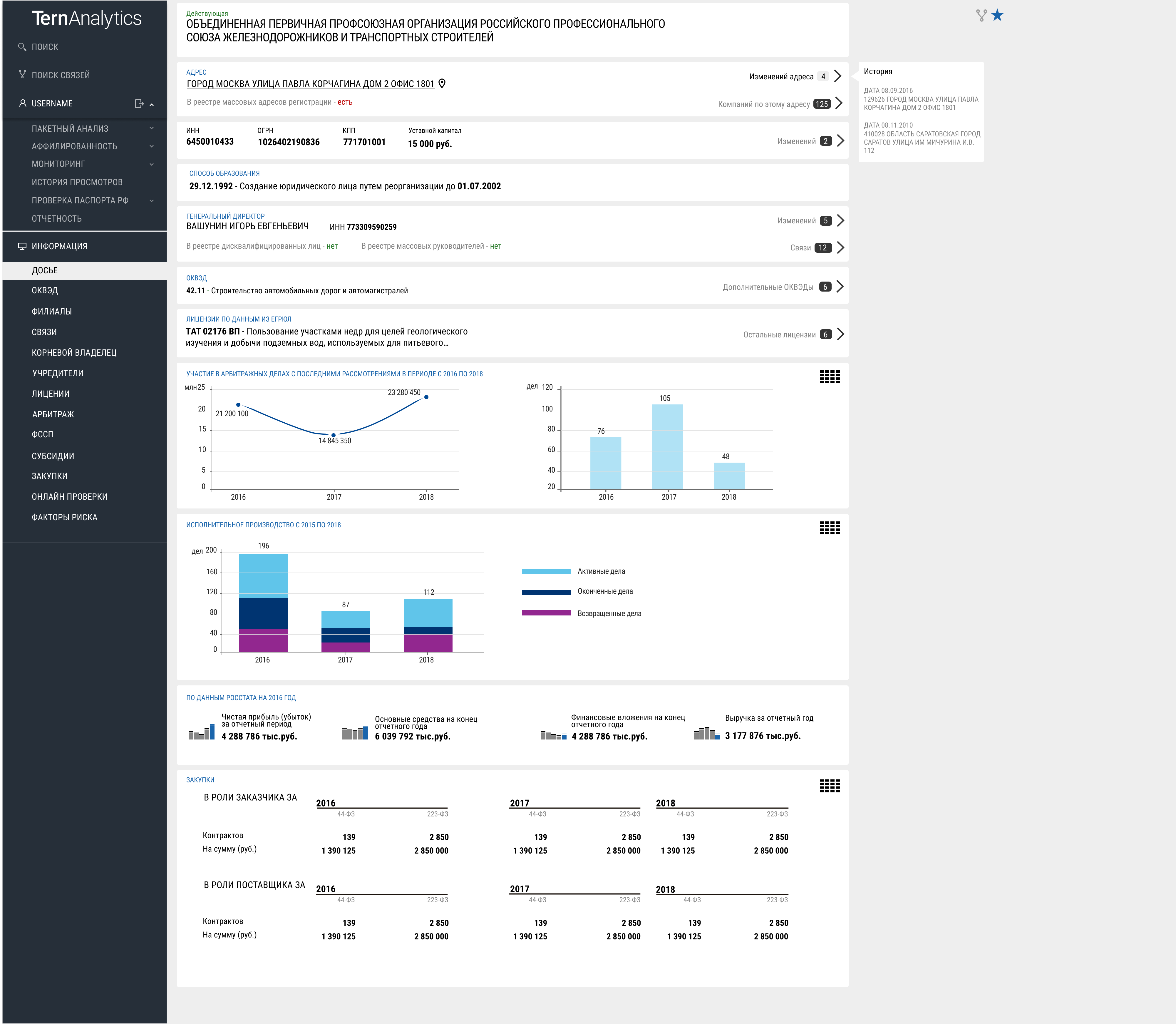Image resolution: width=1176 pixels, height=1024 pixels.
Task: Click mini chart icon beside Основные средства
Action: click(355, 732)
